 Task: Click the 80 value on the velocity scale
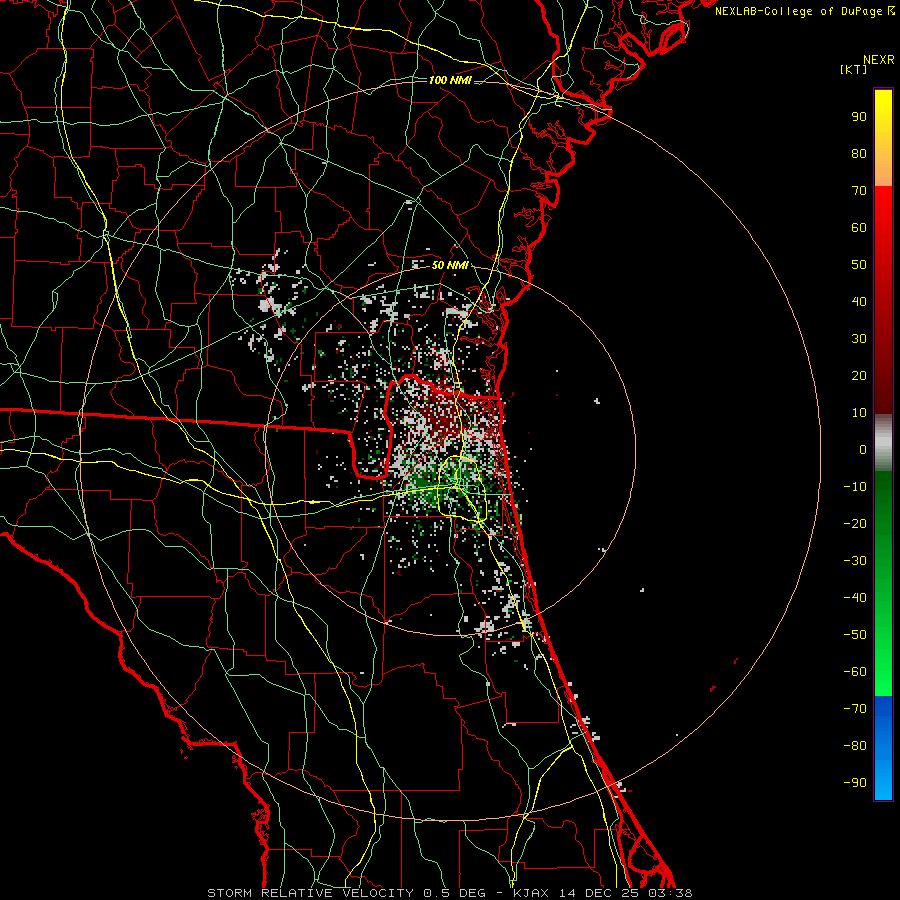(x=859, y=153)
